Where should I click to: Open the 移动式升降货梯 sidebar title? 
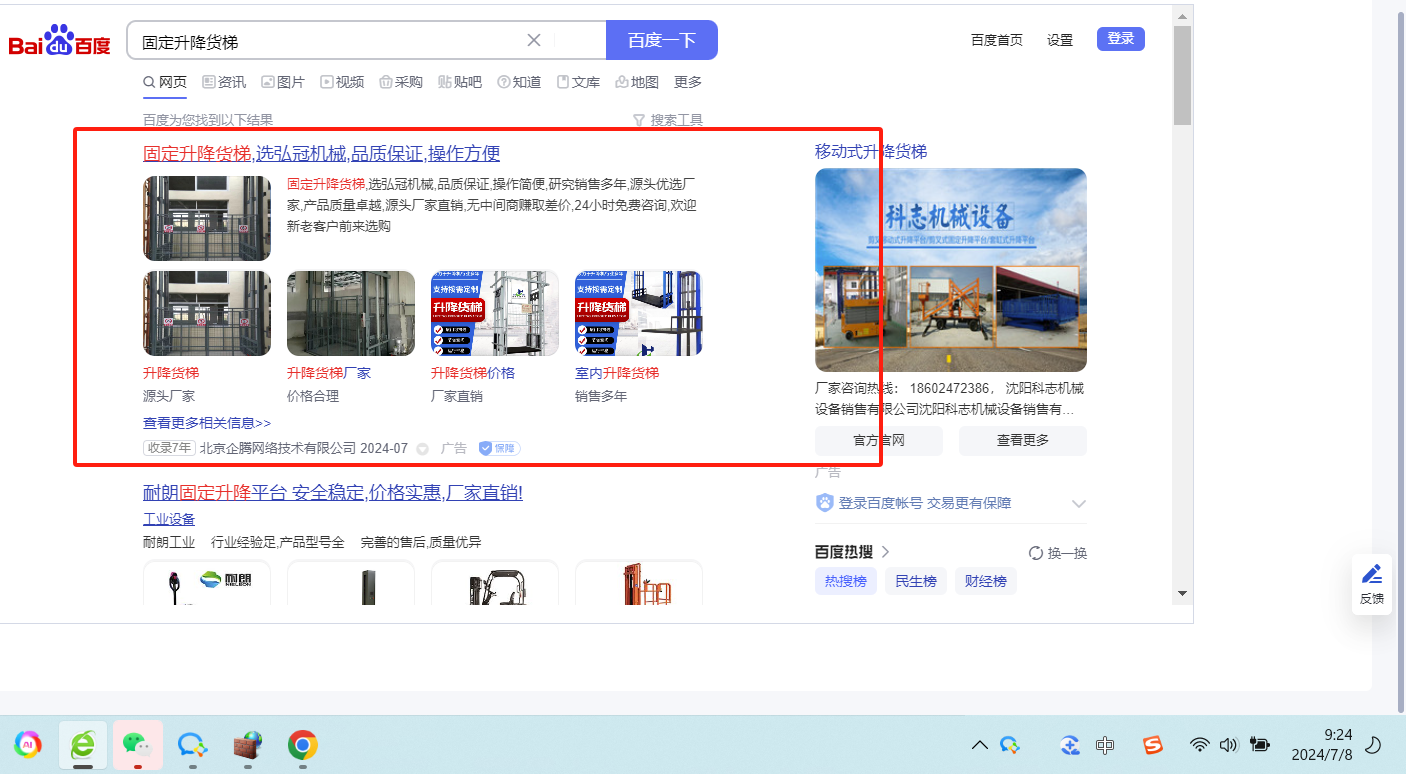click(x=871, y=152)
